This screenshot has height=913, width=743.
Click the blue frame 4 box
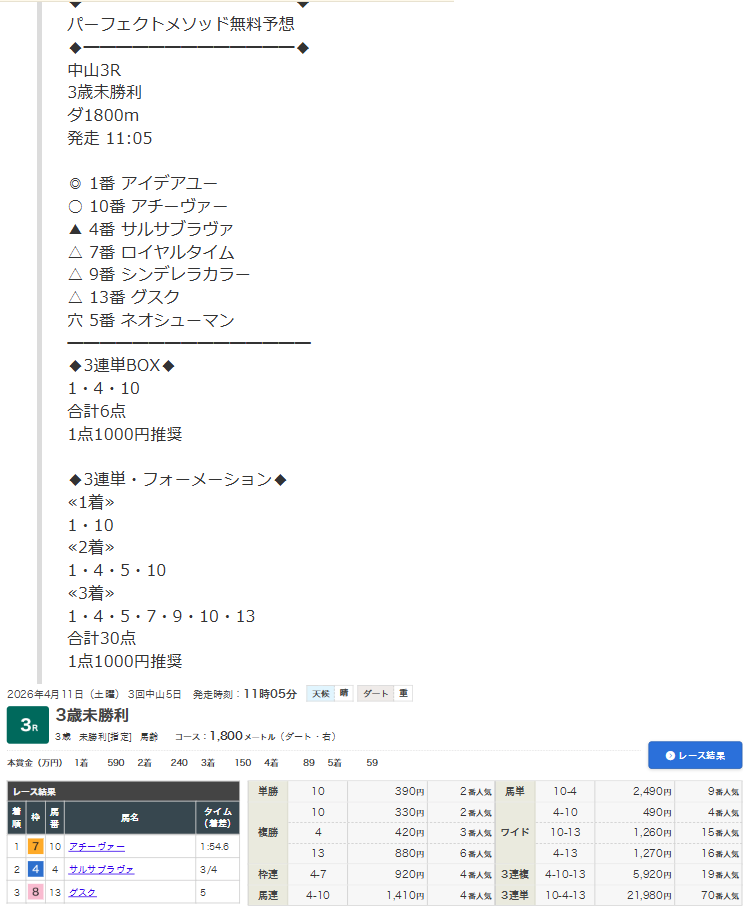tap(35, 869)
